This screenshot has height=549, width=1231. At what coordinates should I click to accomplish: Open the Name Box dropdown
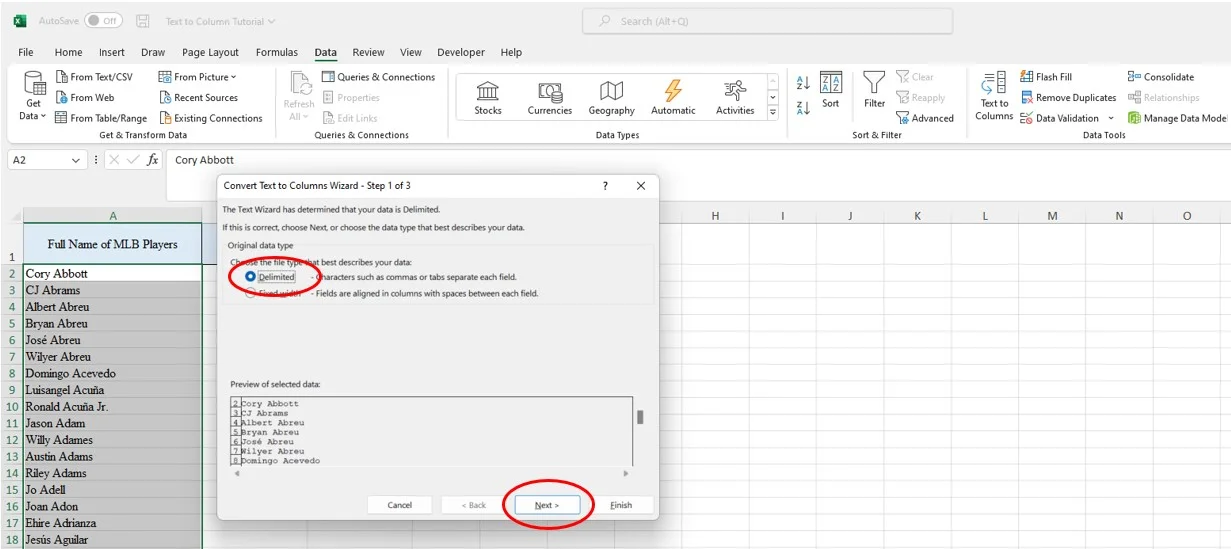[76, 160]
